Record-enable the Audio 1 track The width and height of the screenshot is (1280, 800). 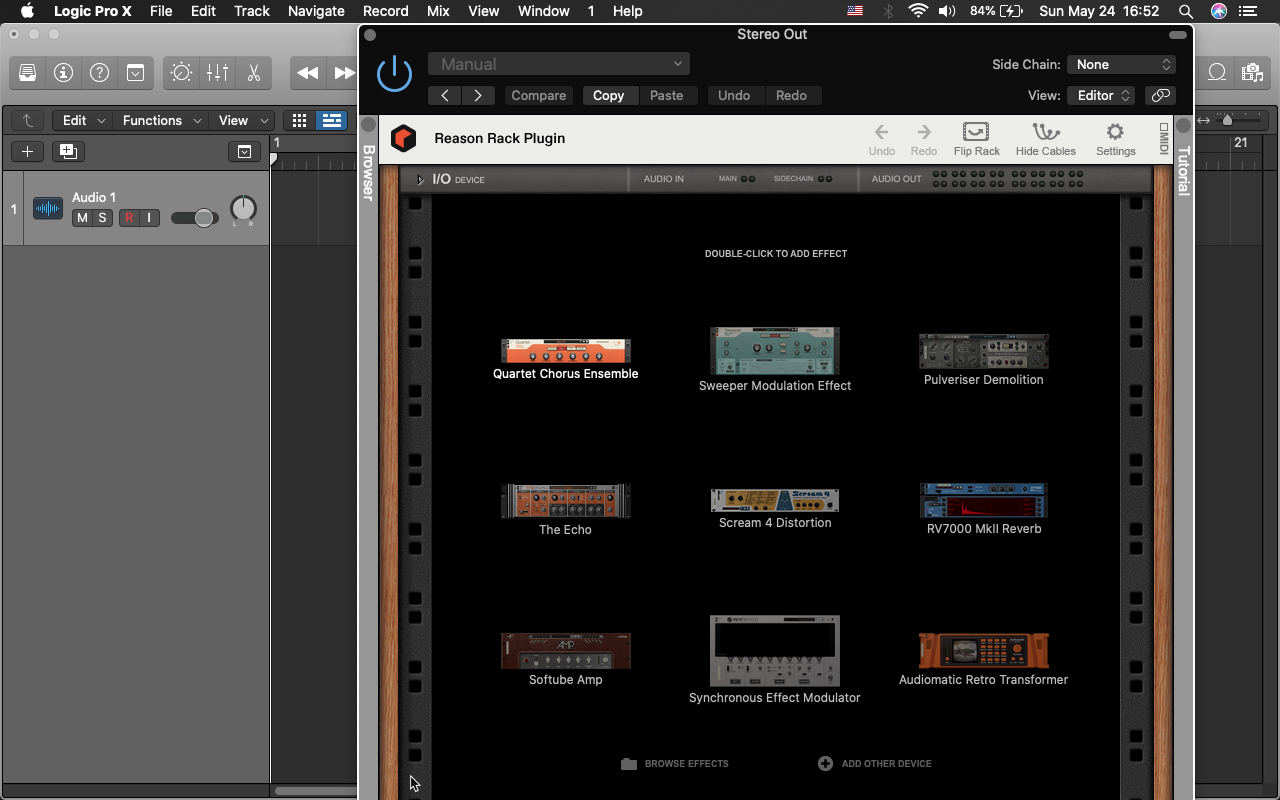(x=129, y=218)
